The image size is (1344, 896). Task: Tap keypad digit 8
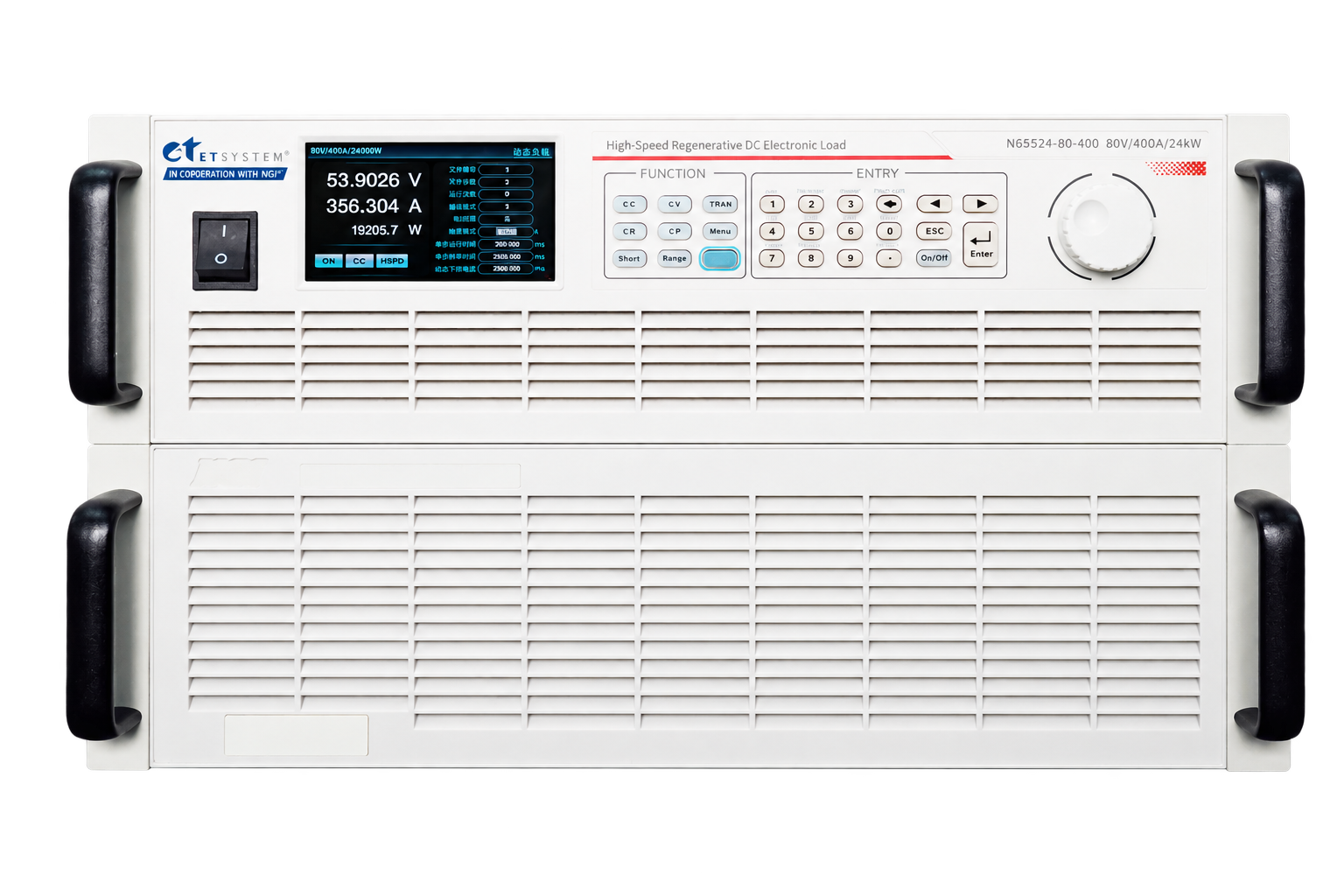point(811,258)
